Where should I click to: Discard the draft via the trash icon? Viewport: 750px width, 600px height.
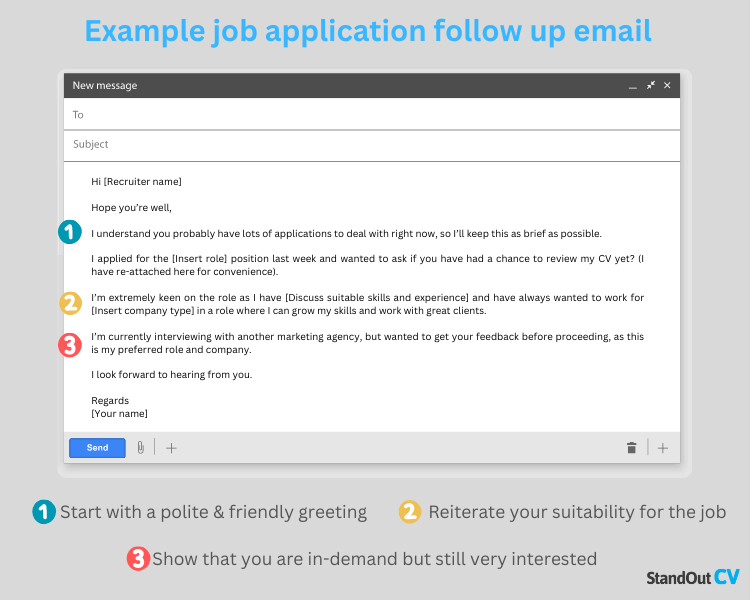tap(632, 448)
